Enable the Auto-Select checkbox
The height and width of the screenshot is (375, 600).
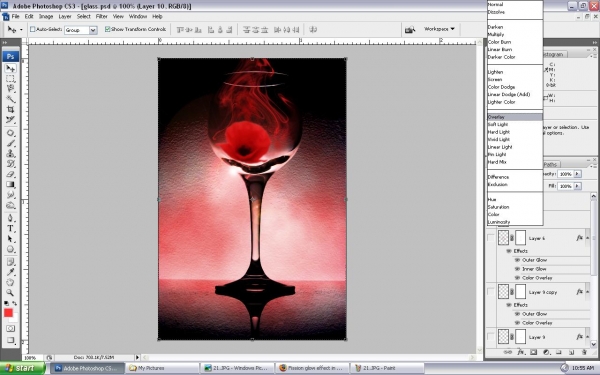tap(33, 29)
